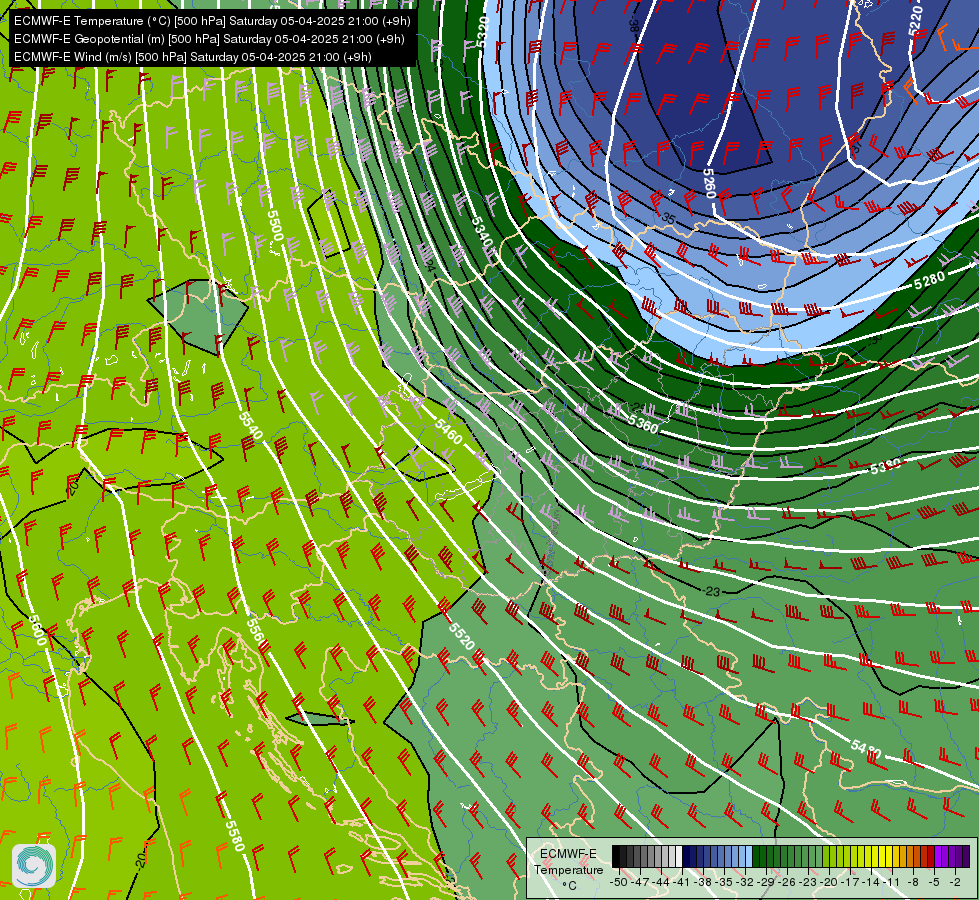The height and width of the screenshot is (900, 979).
Task: Click the 5220 geopotential contour label
Action: (x=916, y=21)
